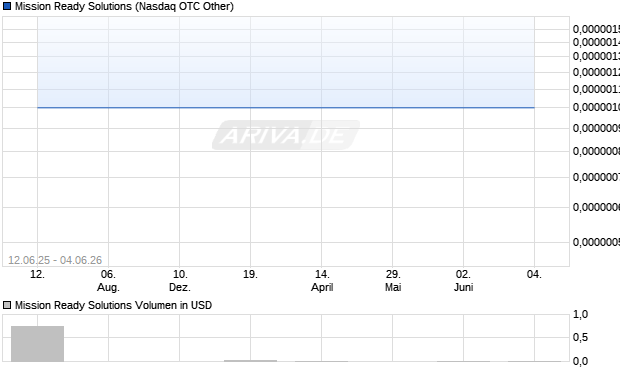Click the price axis label level with the blue line
Image resolution: width=620 pixels, height=371 pixels.
(596, 107)
